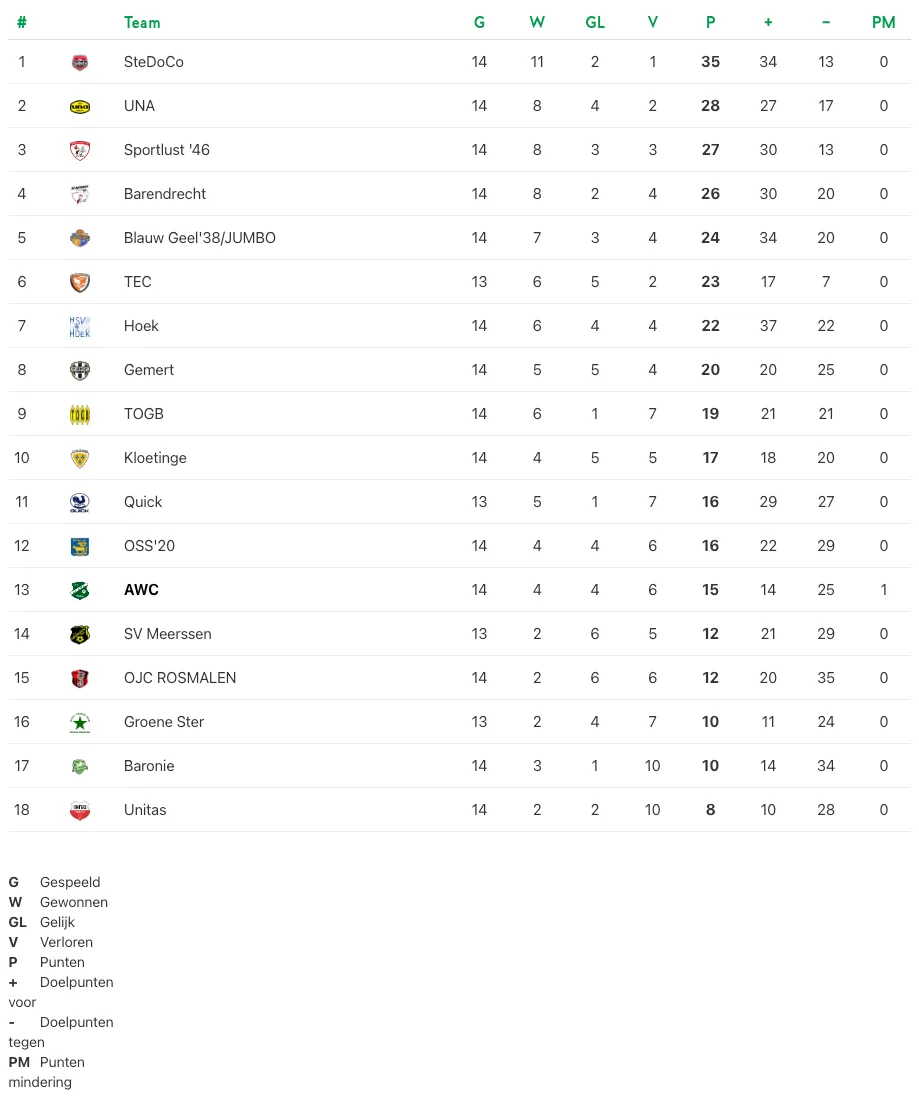Click the TEC orange shield crest

(x=80, y=282)
